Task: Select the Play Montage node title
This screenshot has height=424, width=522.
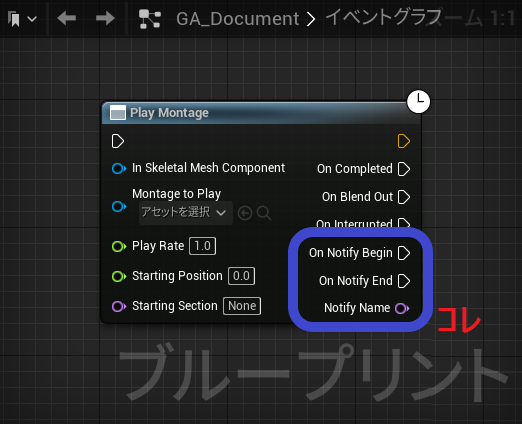Action: pyautogui.click(x=169, y=113)
